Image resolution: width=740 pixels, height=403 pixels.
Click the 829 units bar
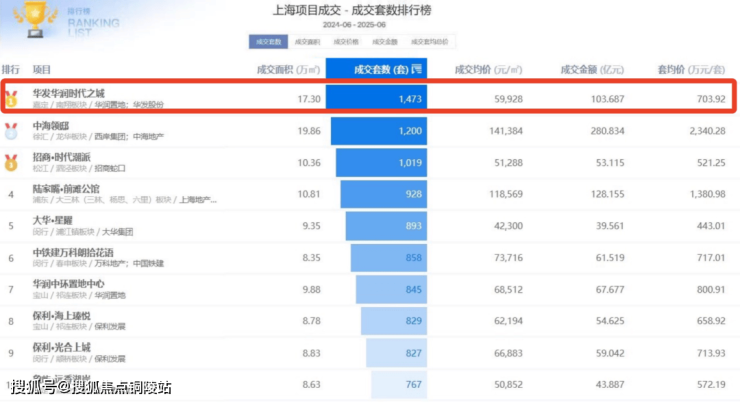click(x=394, y=321)
